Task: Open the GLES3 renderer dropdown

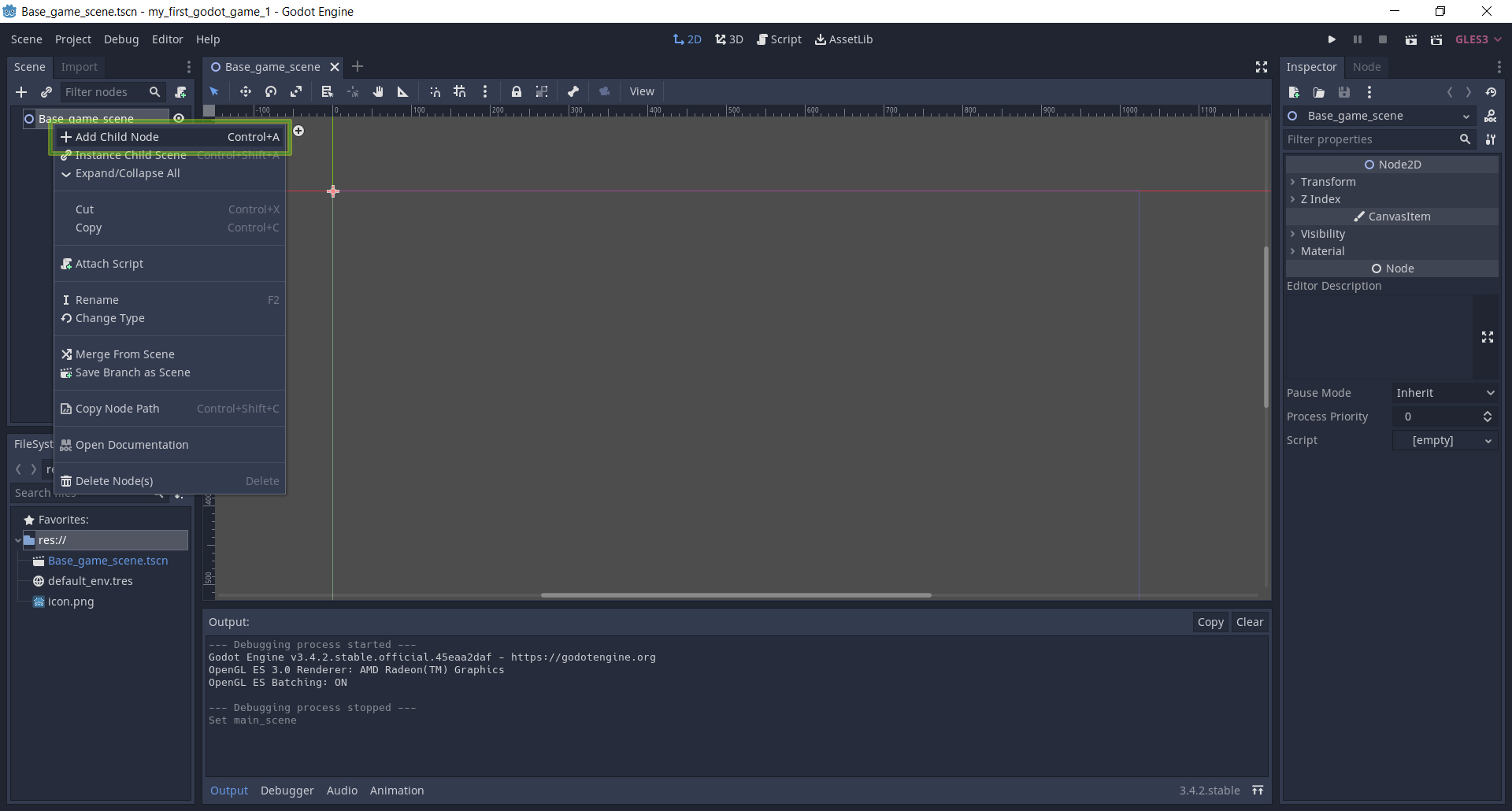Action: (1478, 39)
